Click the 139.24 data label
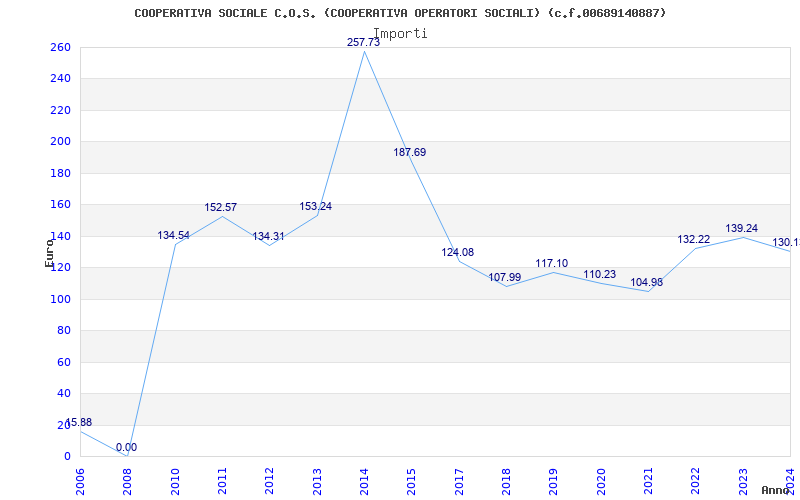800x500 pixels. tap(741, 228)
